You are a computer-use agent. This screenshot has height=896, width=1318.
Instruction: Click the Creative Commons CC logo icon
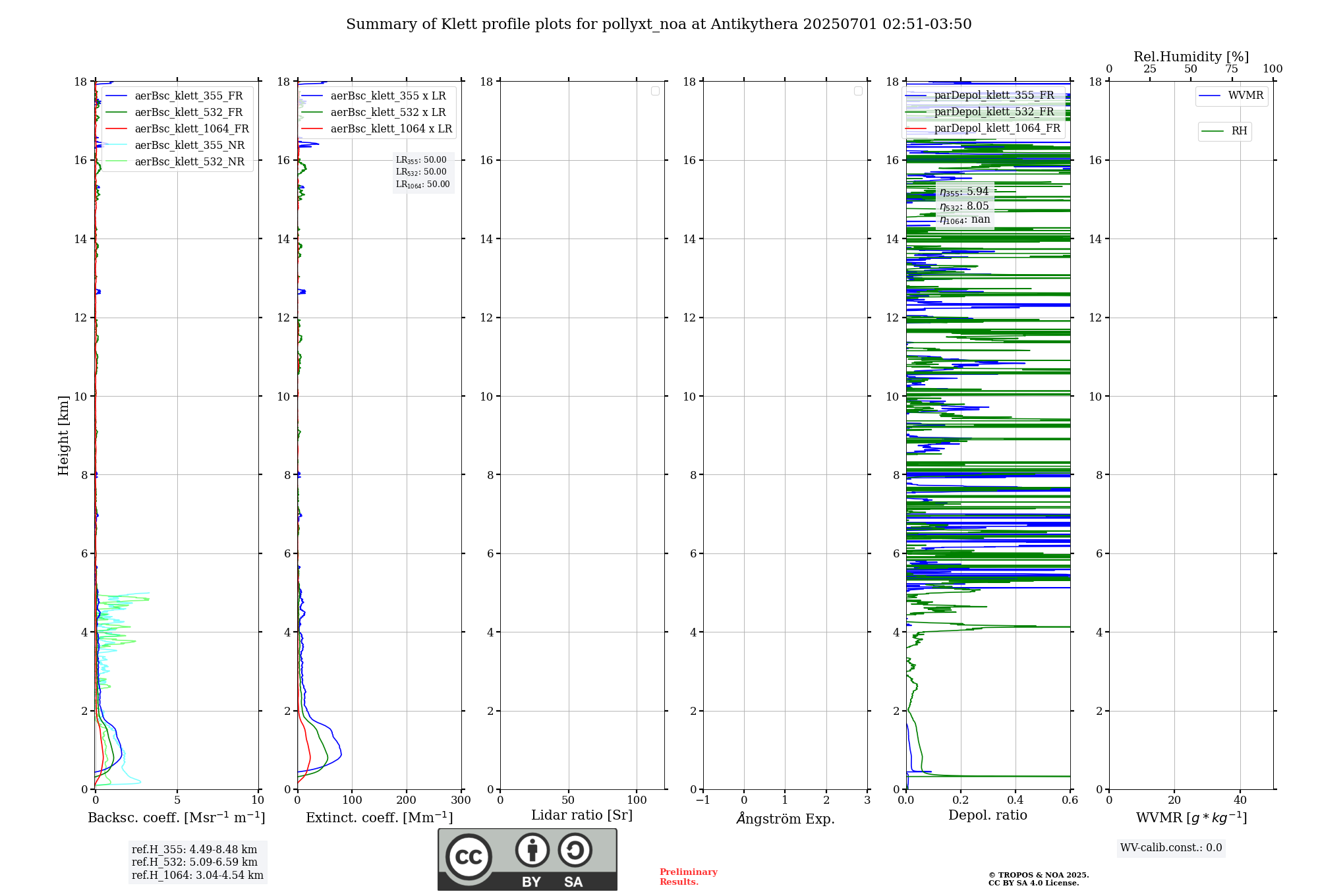[x=469, y=856]
